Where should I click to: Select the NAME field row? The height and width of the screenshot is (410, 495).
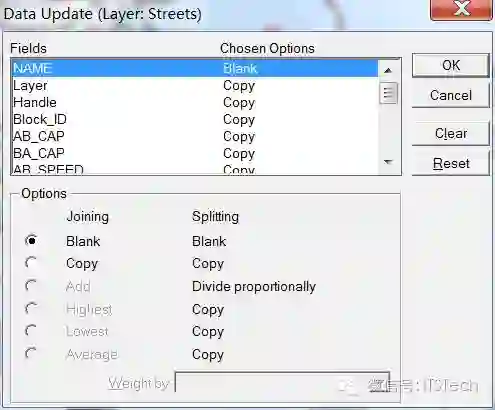(195, 68)
